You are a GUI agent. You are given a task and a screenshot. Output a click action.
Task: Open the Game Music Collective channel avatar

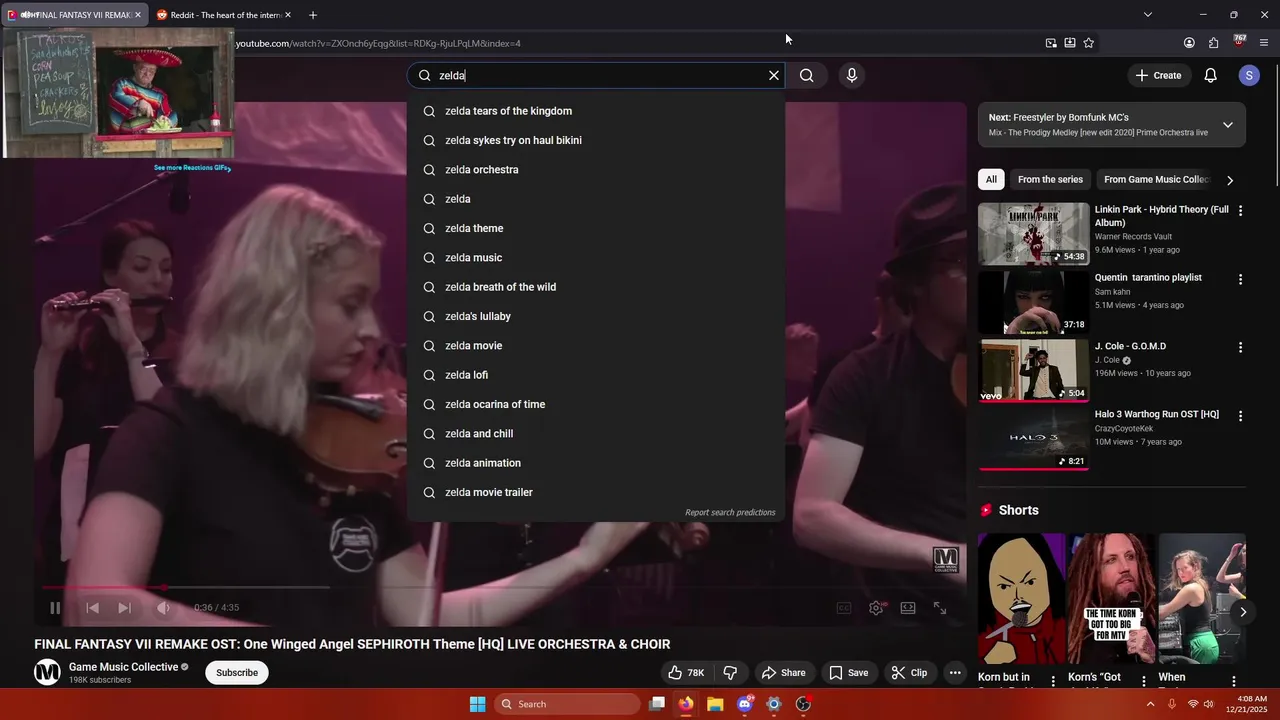click(47, 673)
